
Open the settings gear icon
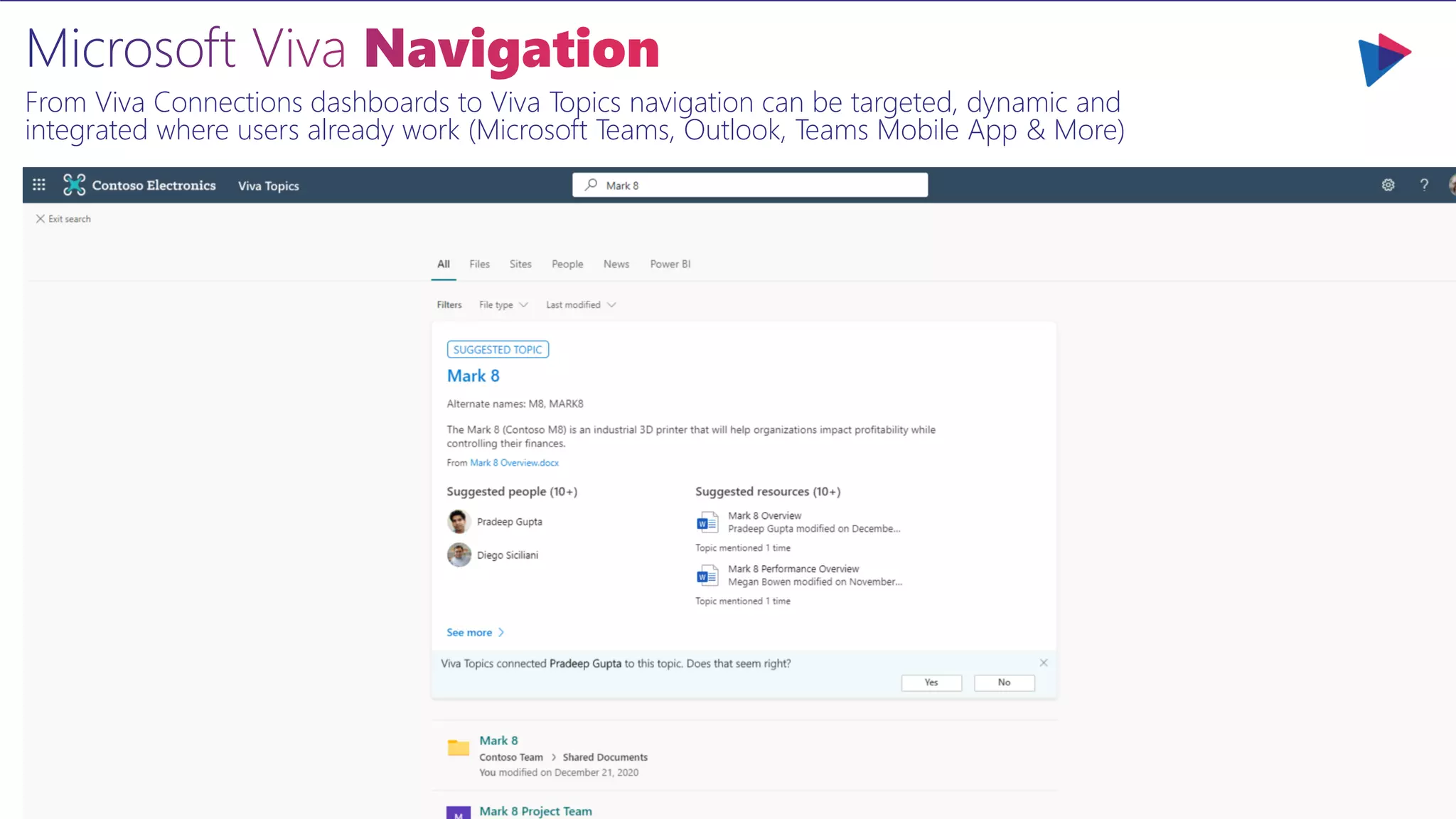1388,185
